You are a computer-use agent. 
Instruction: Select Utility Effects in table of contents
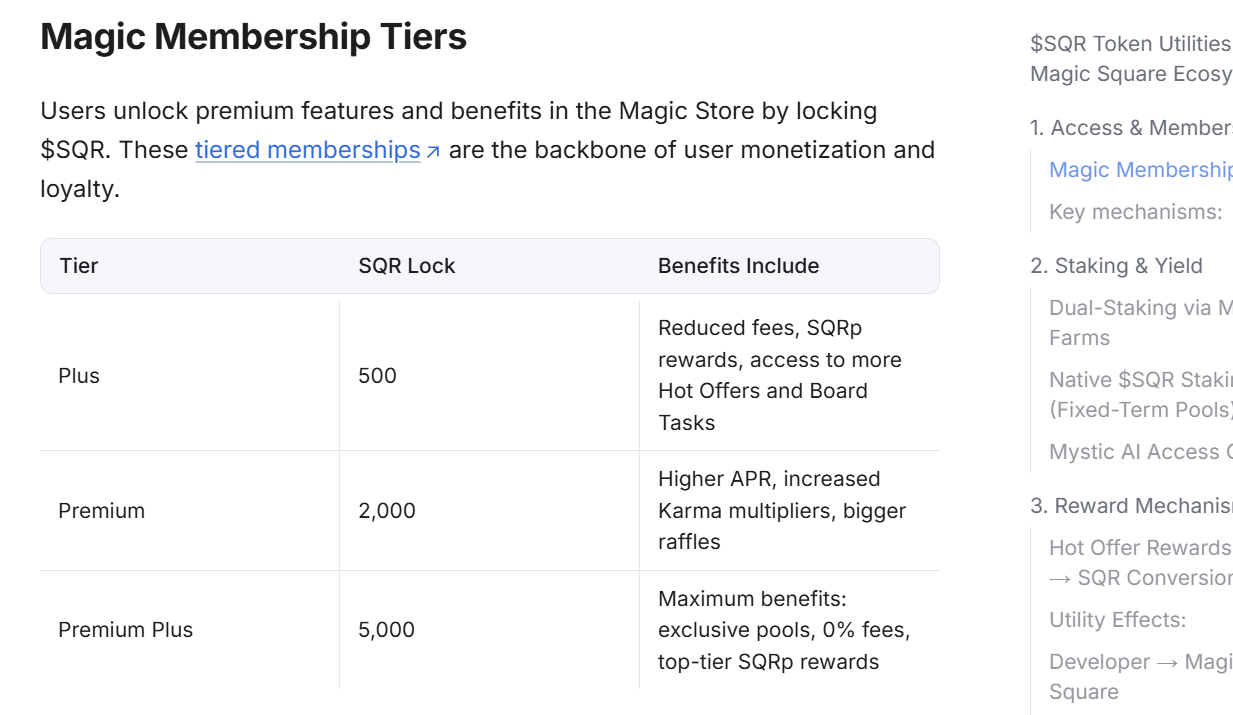[1117, 620]
